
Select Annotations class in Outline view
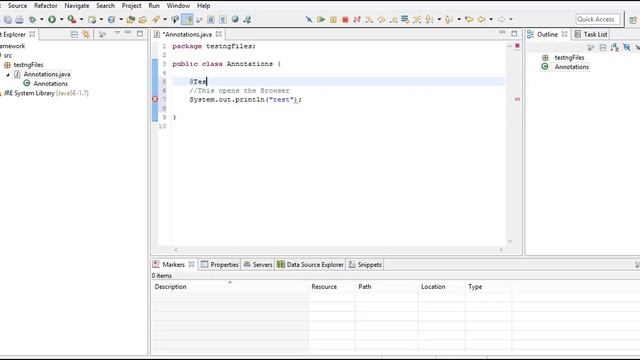point(571,67)
